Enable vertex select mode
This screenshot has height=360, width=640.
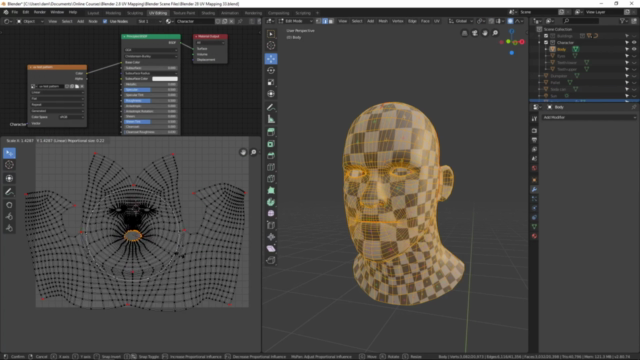coord(319,21)
